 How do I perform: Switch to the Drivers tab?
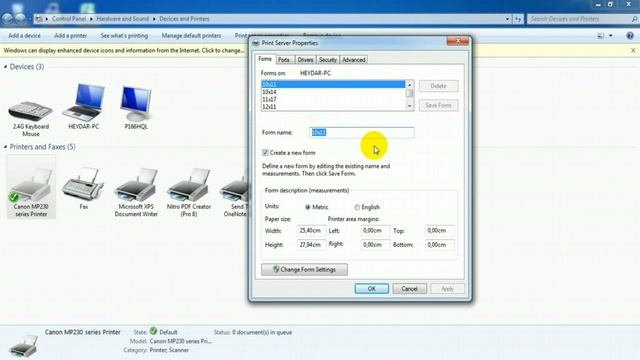point(305,60)
